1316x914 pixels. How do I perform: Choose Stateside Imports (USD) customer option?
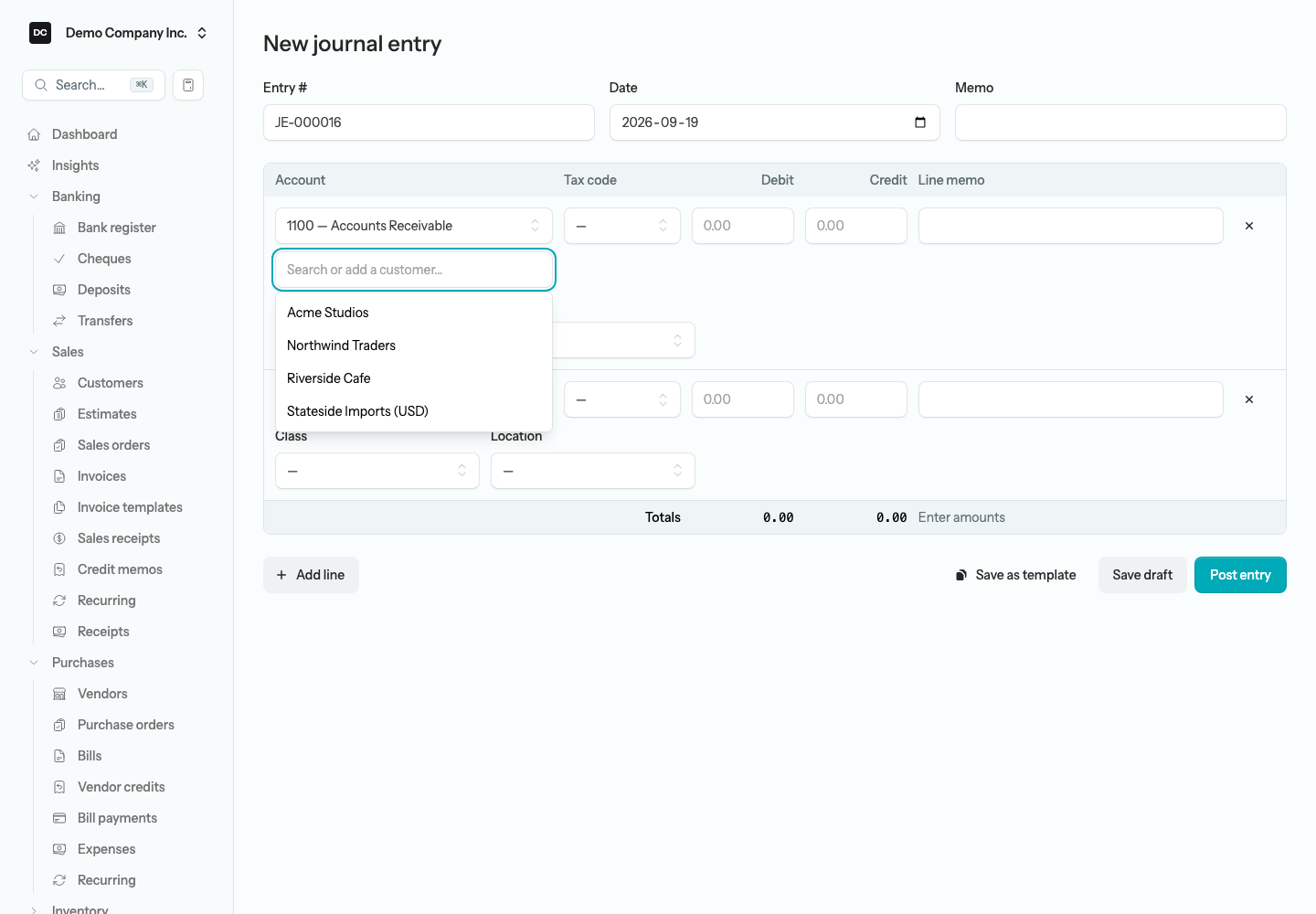pyautogui.click(x=414, y=411)
